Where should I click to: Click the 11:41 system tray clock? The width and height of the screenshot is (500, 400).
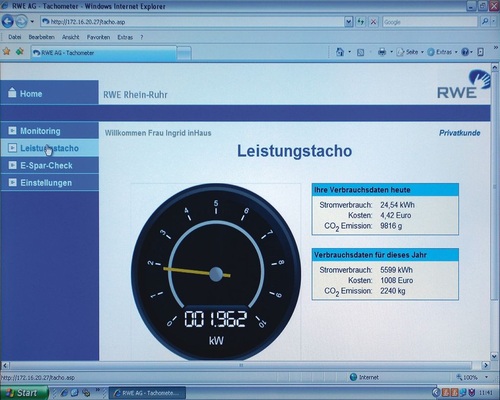click(x=487, y=393)
